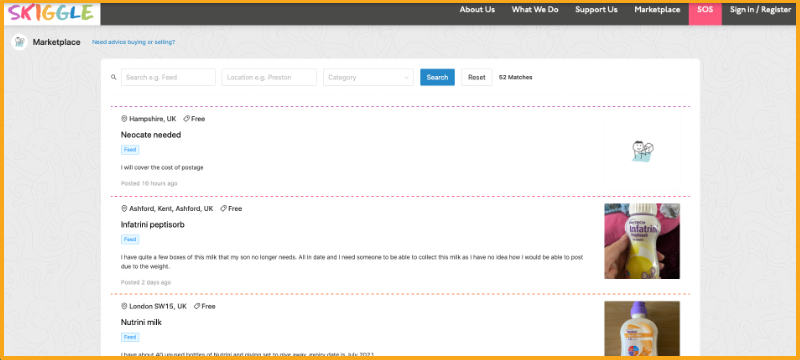
Task: Click Marketplace page heading text
Action: (57, 42)
